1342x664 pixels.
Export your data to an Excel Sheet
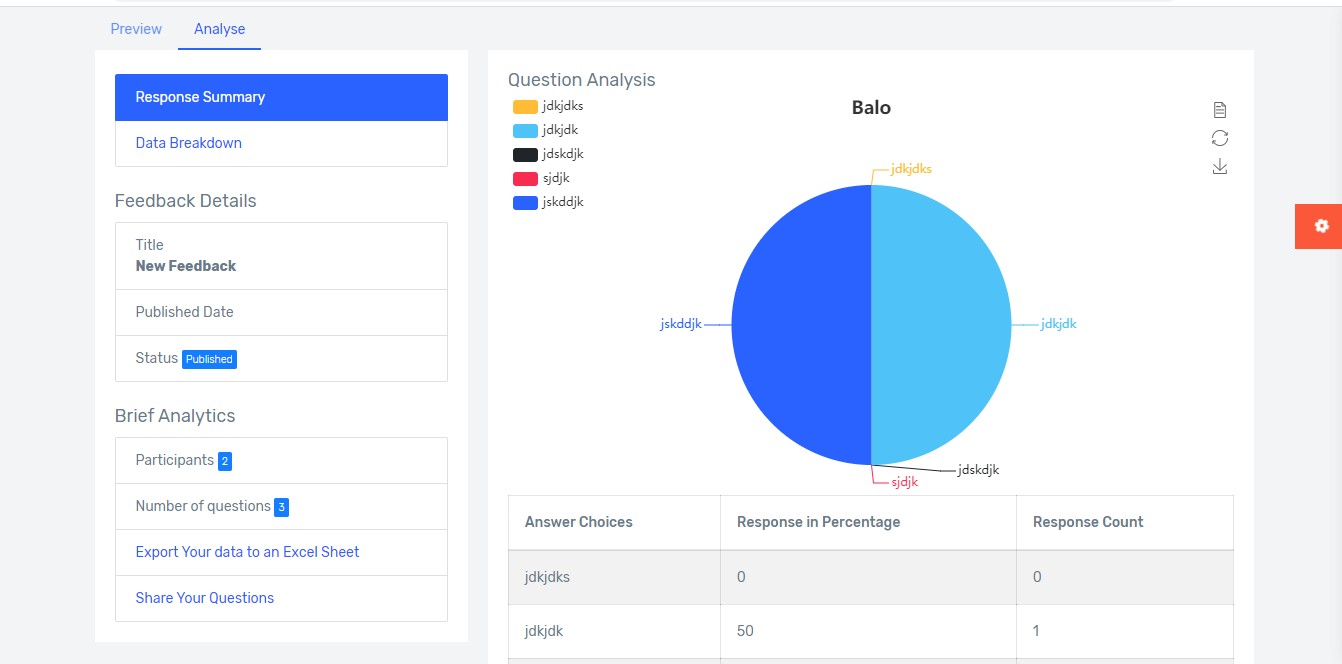(x=247, y=552)
